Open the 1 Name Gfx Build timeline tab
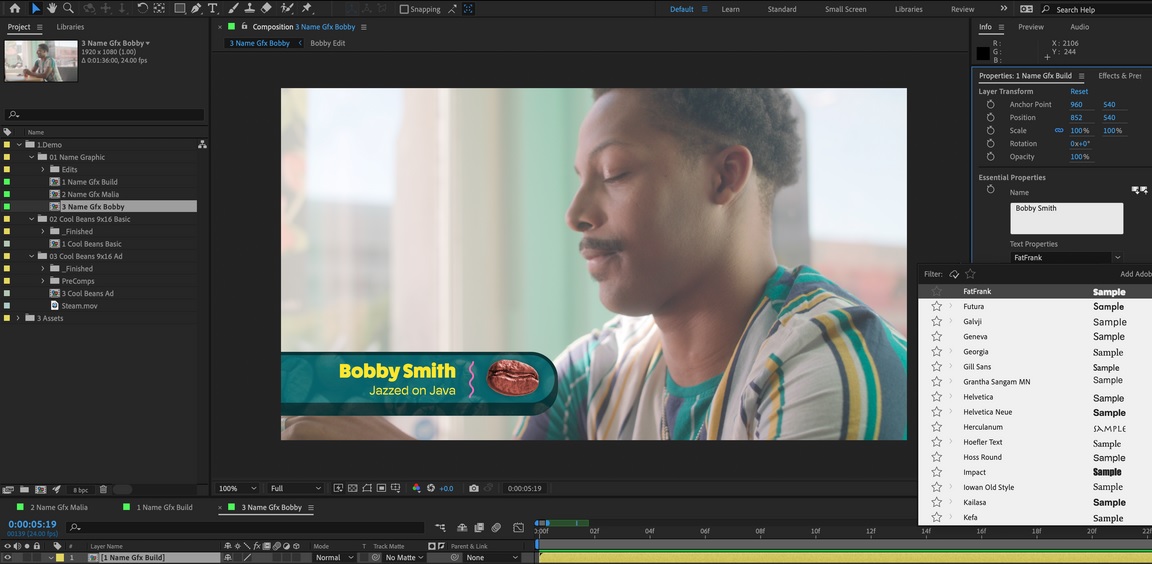Viewport: 1152px width, 564px height. coord(164,508)
